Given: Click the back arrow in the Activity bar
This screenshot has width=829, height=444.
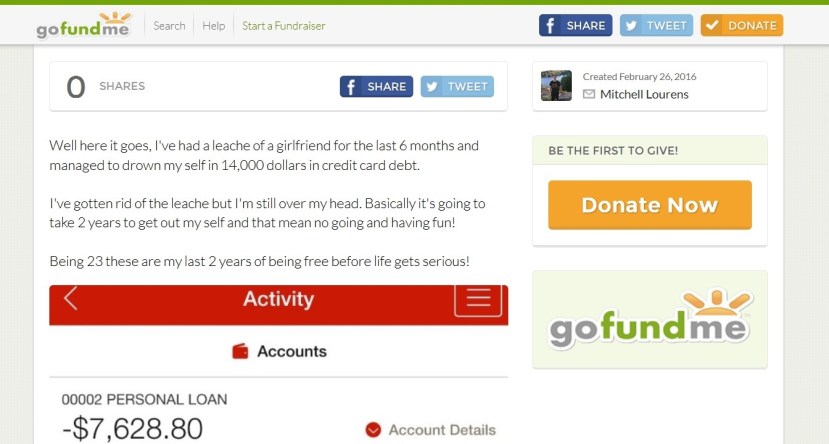Looking at the screenshot, I should point(71,299).
